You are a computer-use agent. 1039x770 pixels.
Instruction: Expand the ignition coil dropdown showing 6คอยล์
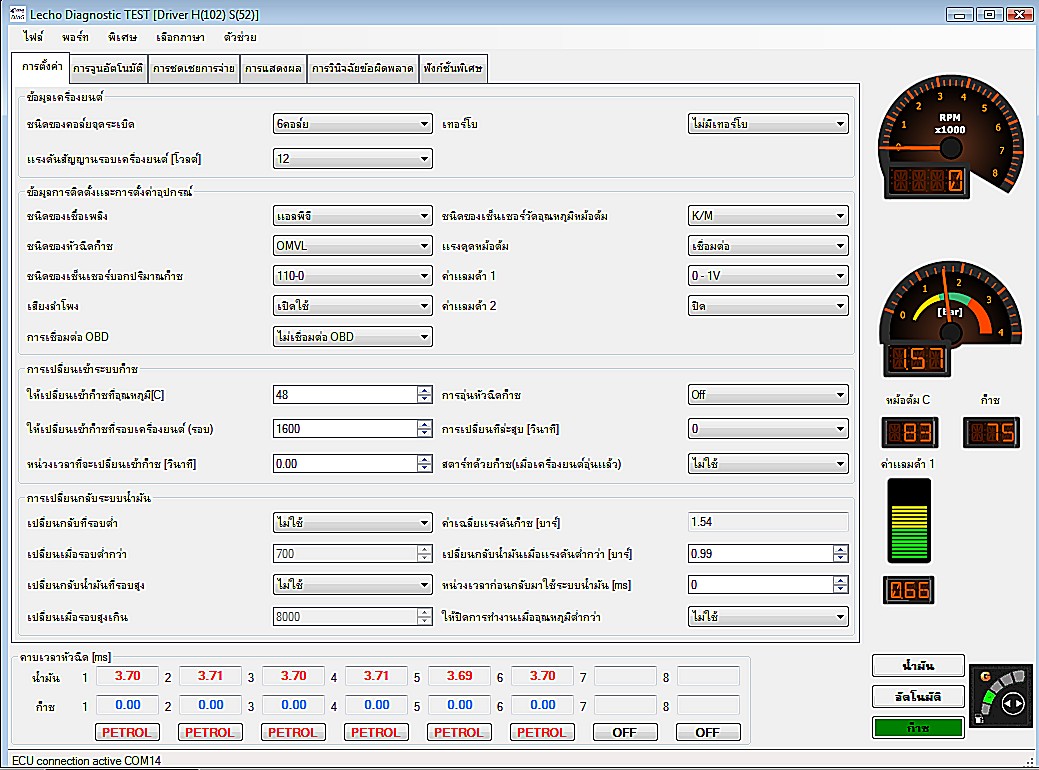point(352,124)
